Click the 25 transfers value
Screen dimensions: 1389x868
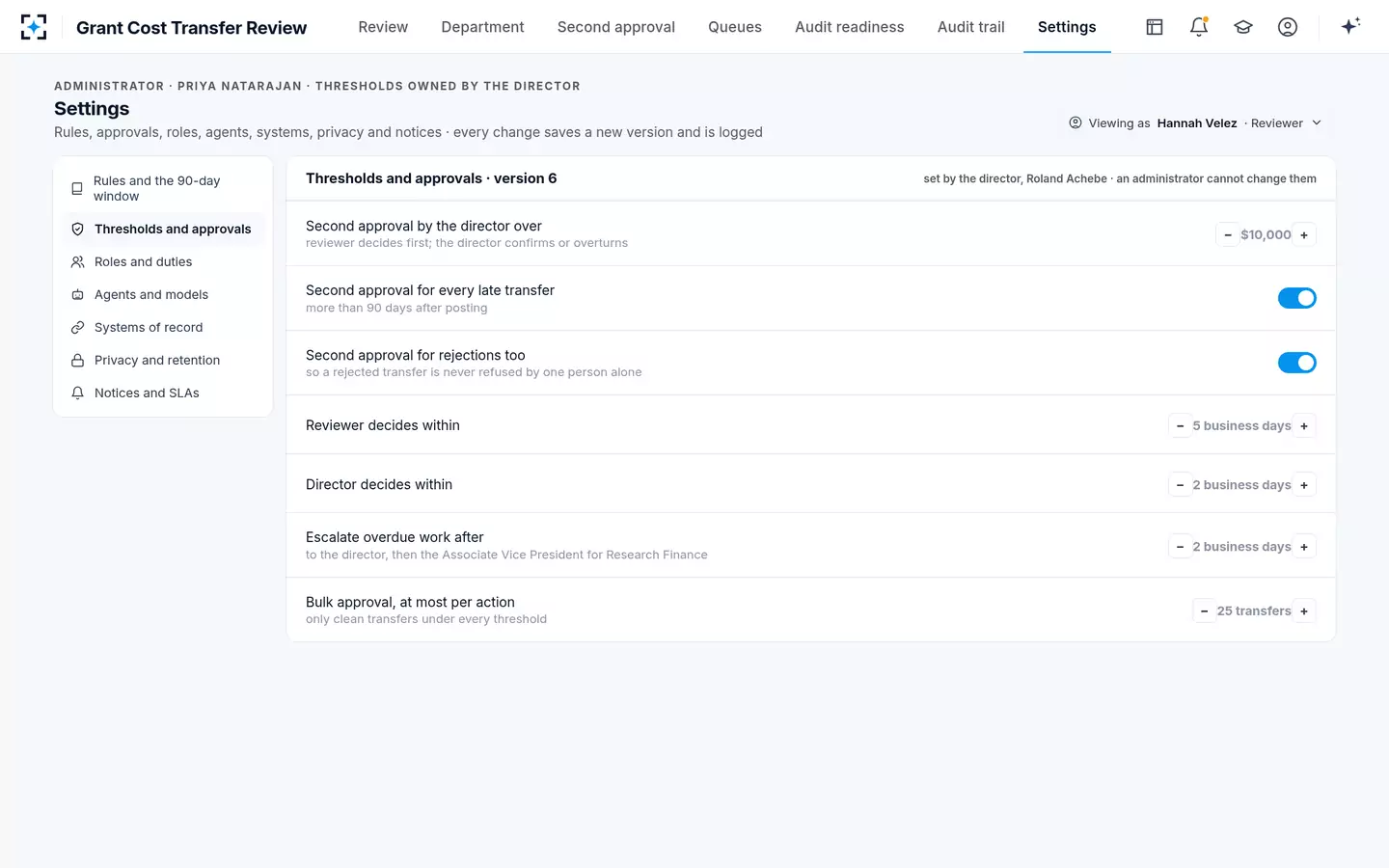pyautogui.click(x=1254, y=610)
